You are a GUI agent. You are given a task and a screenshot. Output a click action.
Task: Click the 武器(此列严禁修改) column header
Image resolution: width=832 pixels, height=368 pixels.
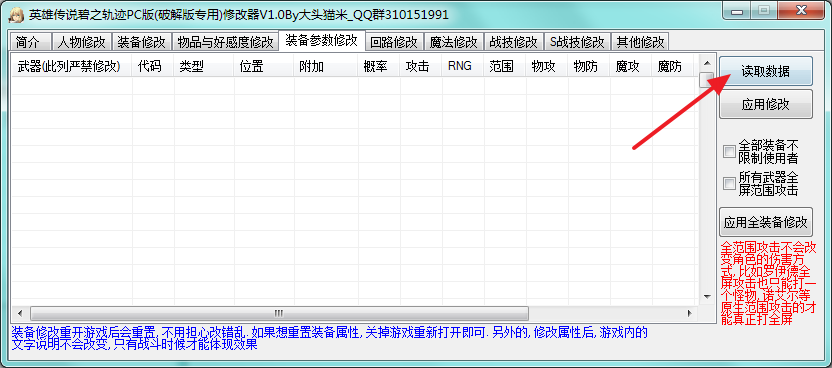click(x=72, y=66)
